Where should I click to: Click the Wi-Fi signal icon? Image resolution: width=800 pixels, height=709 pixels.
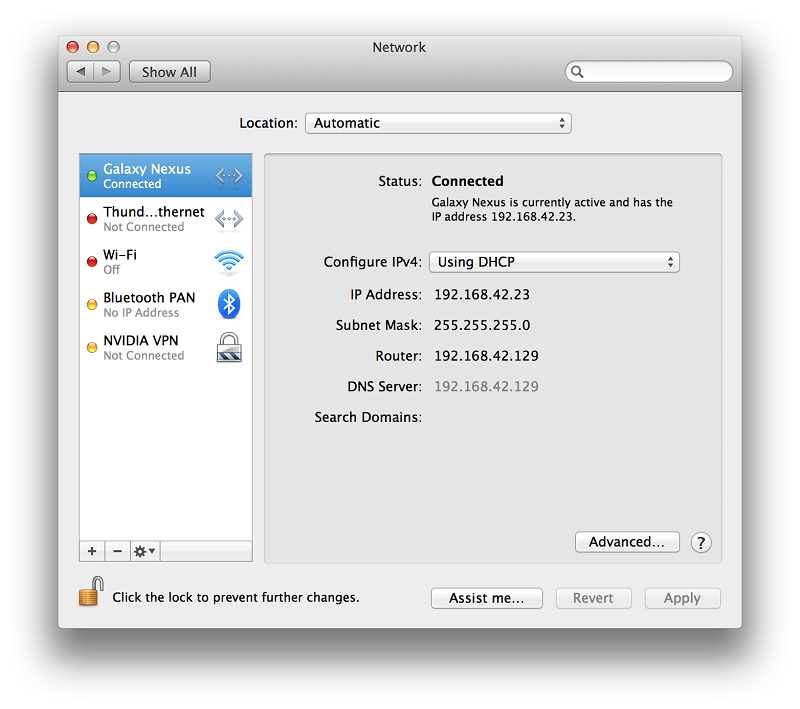(x=229, y=261)
